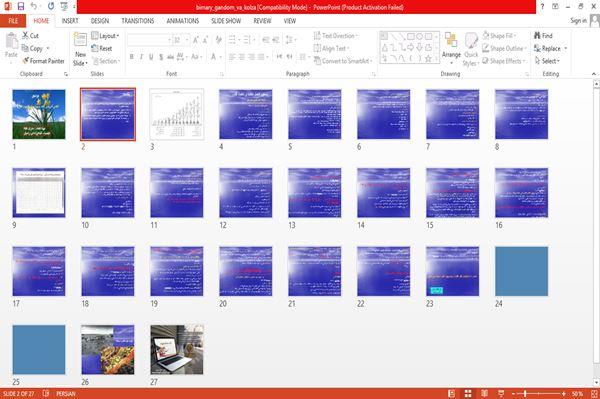
Task: Open the FILE menu tab
Action: pos(13,21)
